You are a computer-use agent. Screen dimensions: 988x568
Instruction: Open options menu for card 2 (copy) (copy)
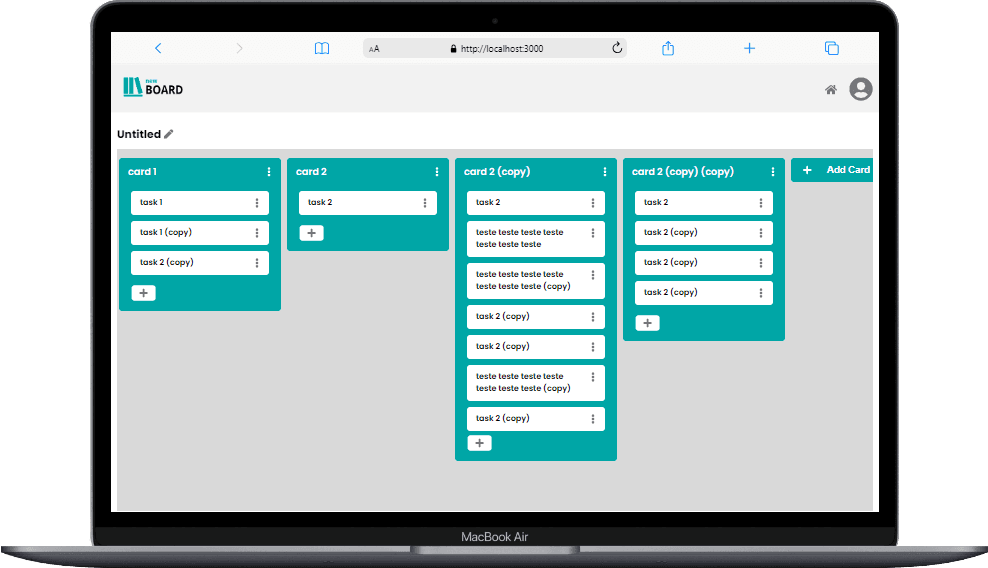click(773, 171)
